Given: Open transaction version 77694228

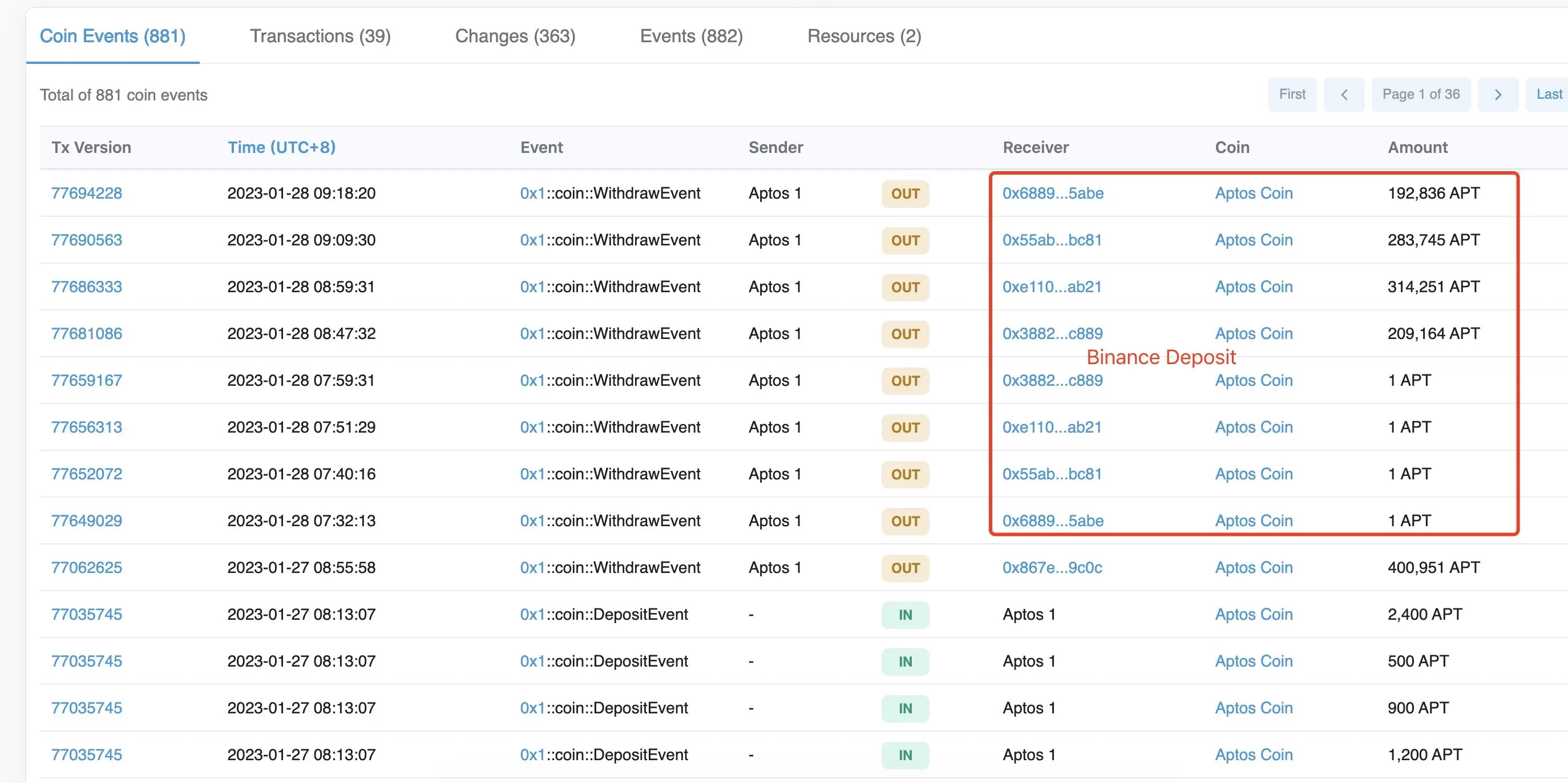Looking at the screenshot, I should [x=86, y=193].
